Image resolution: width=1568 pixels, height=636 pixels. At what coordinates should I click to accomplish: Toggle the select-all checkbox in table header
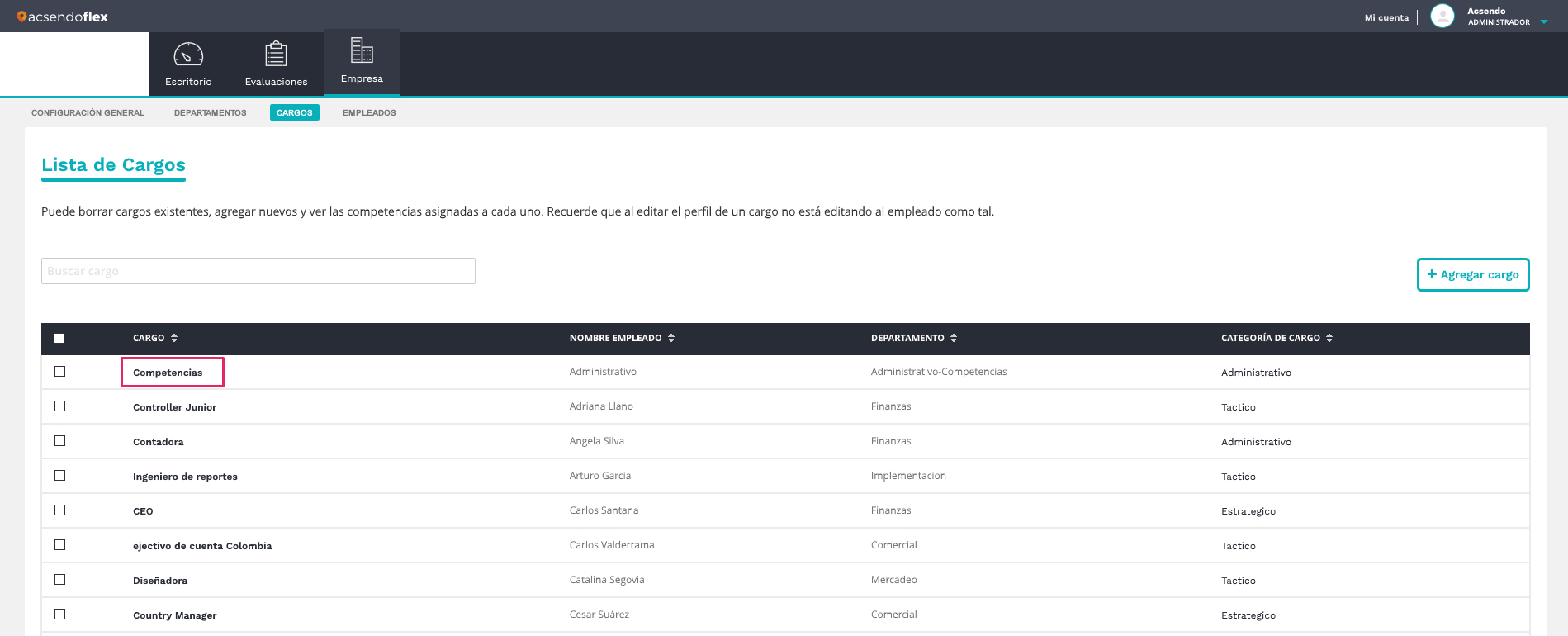click(x=59, y=338)
